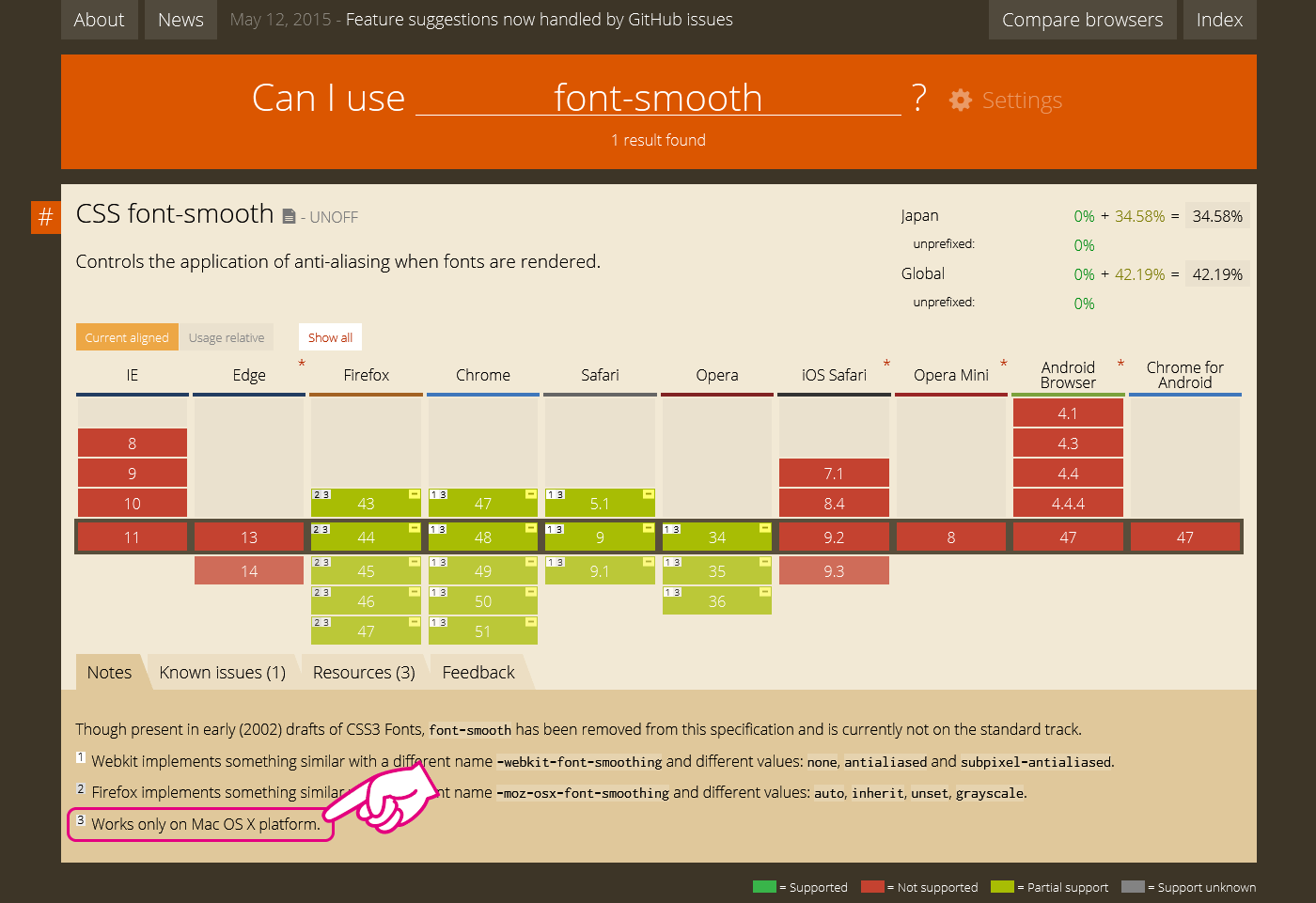Click the orange # permalink icon

coord(45,217)
